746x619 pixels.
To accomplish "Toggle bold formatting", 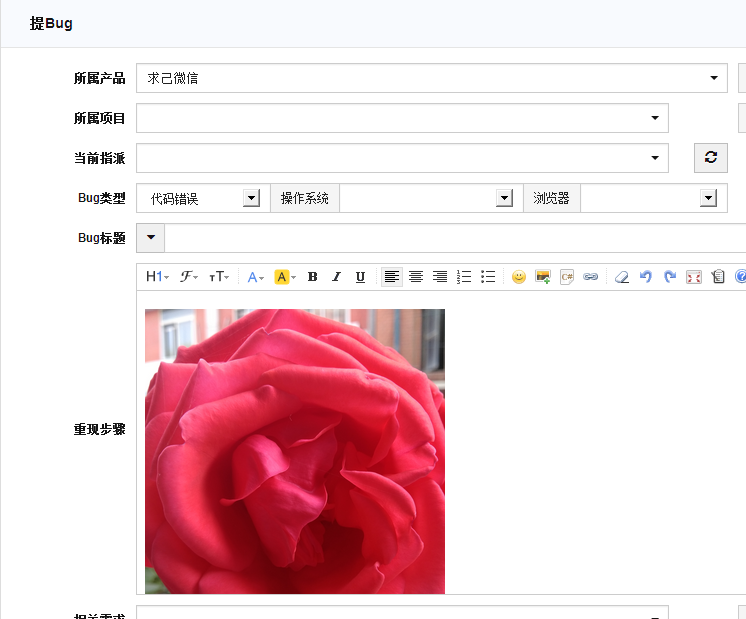I will coord(313,276).
